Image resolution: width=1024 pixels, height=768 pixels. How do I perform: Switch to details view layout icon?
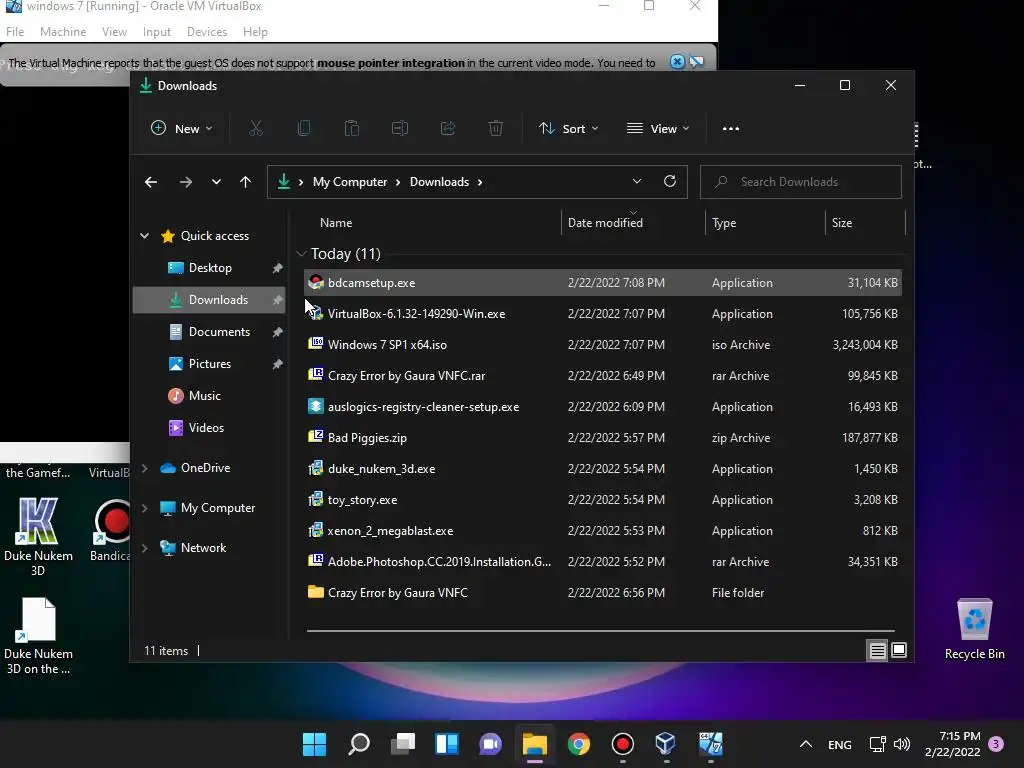877,650
